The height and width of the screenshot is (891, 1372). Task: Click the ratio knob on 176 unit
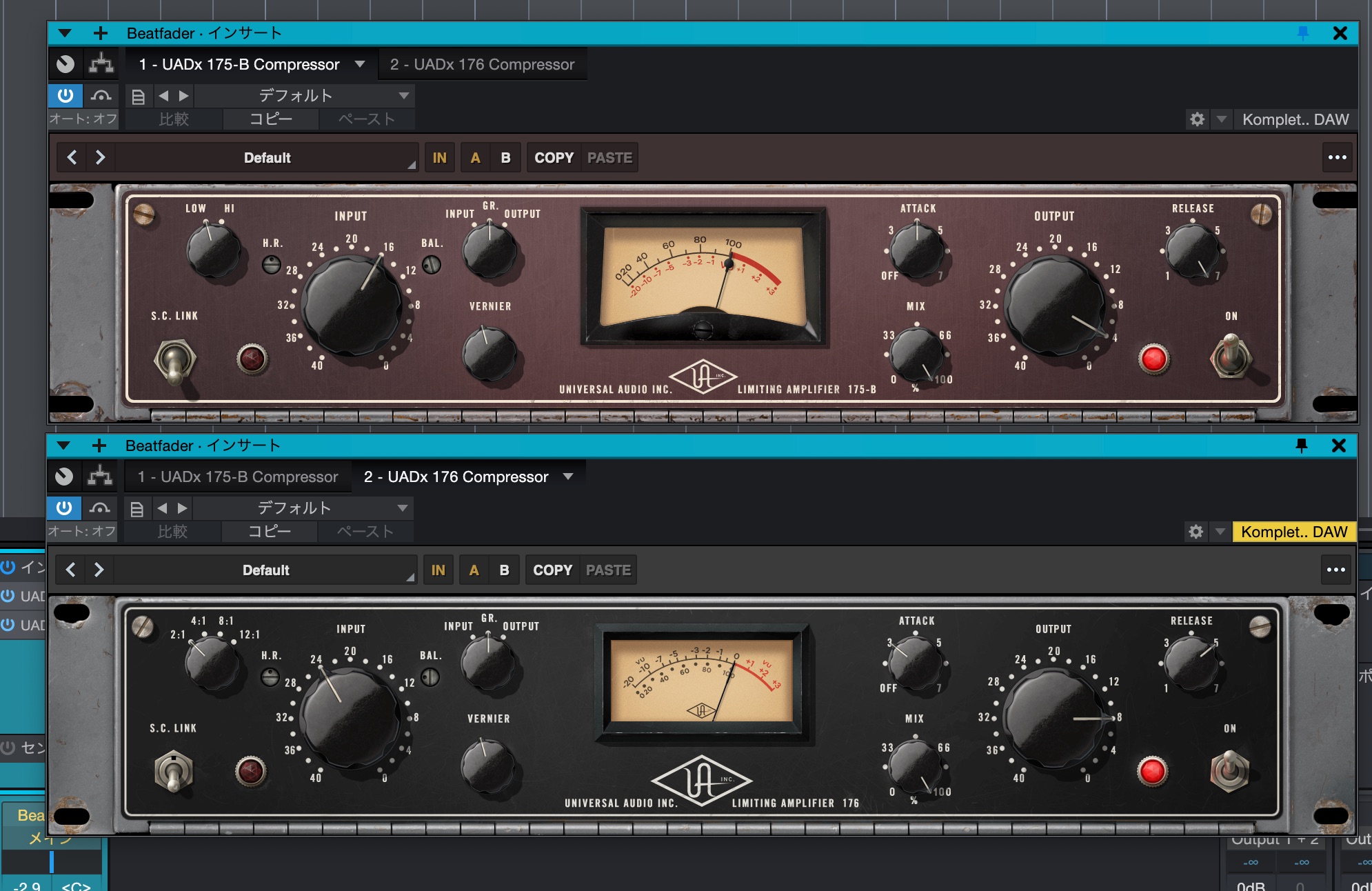(x=211, y=662)
